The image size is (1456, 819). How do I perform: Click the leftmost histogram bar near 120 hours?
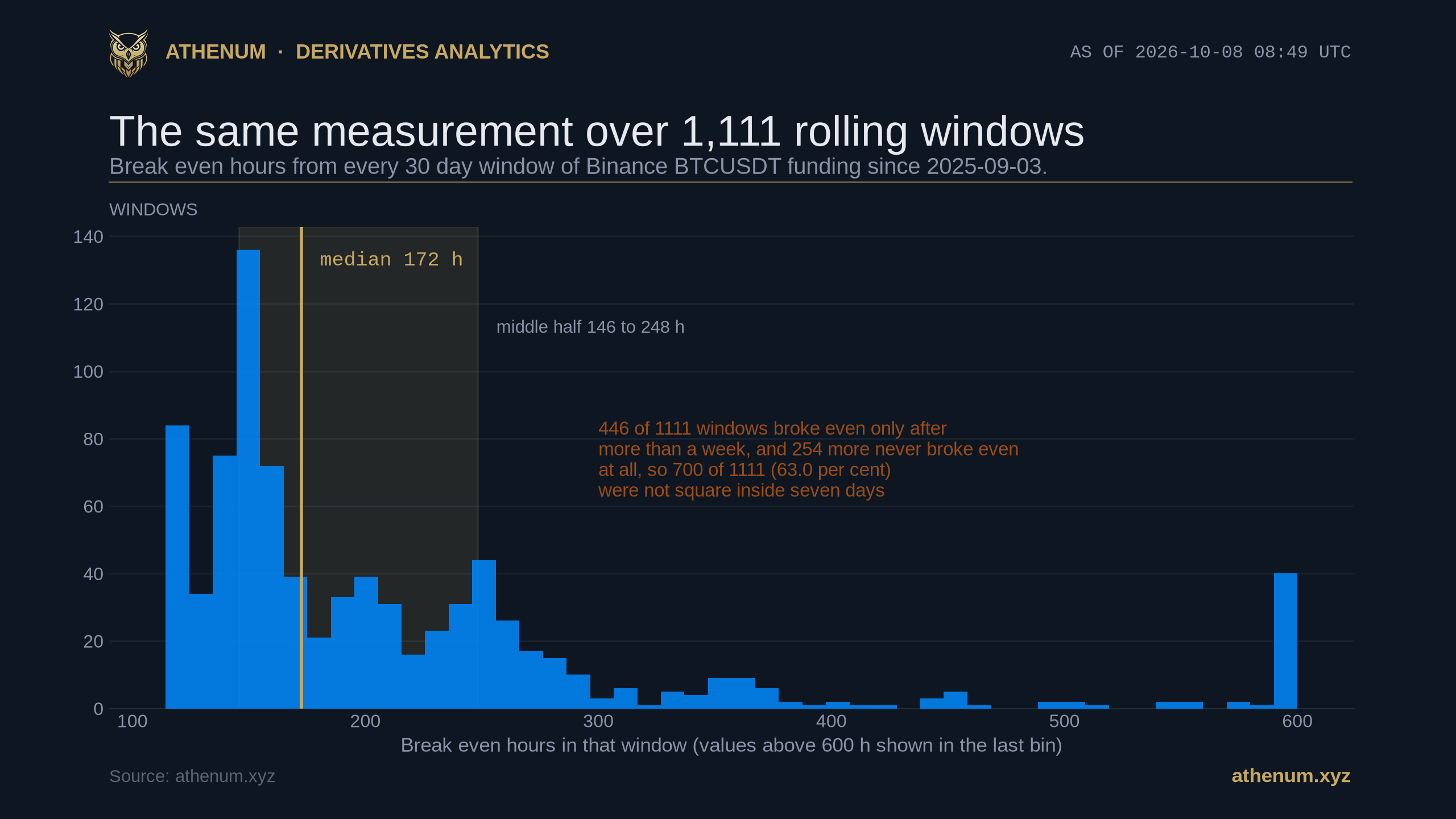[x=177, y=567]
